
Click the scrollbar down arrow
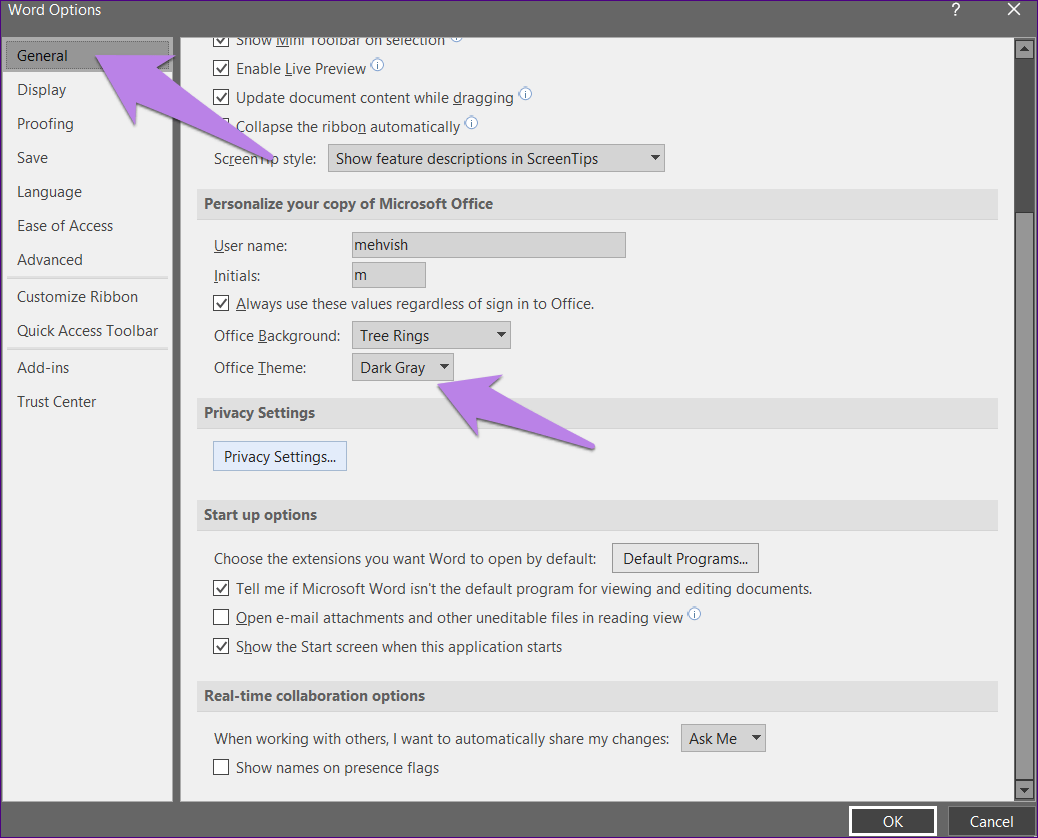tap(1024, 789)
